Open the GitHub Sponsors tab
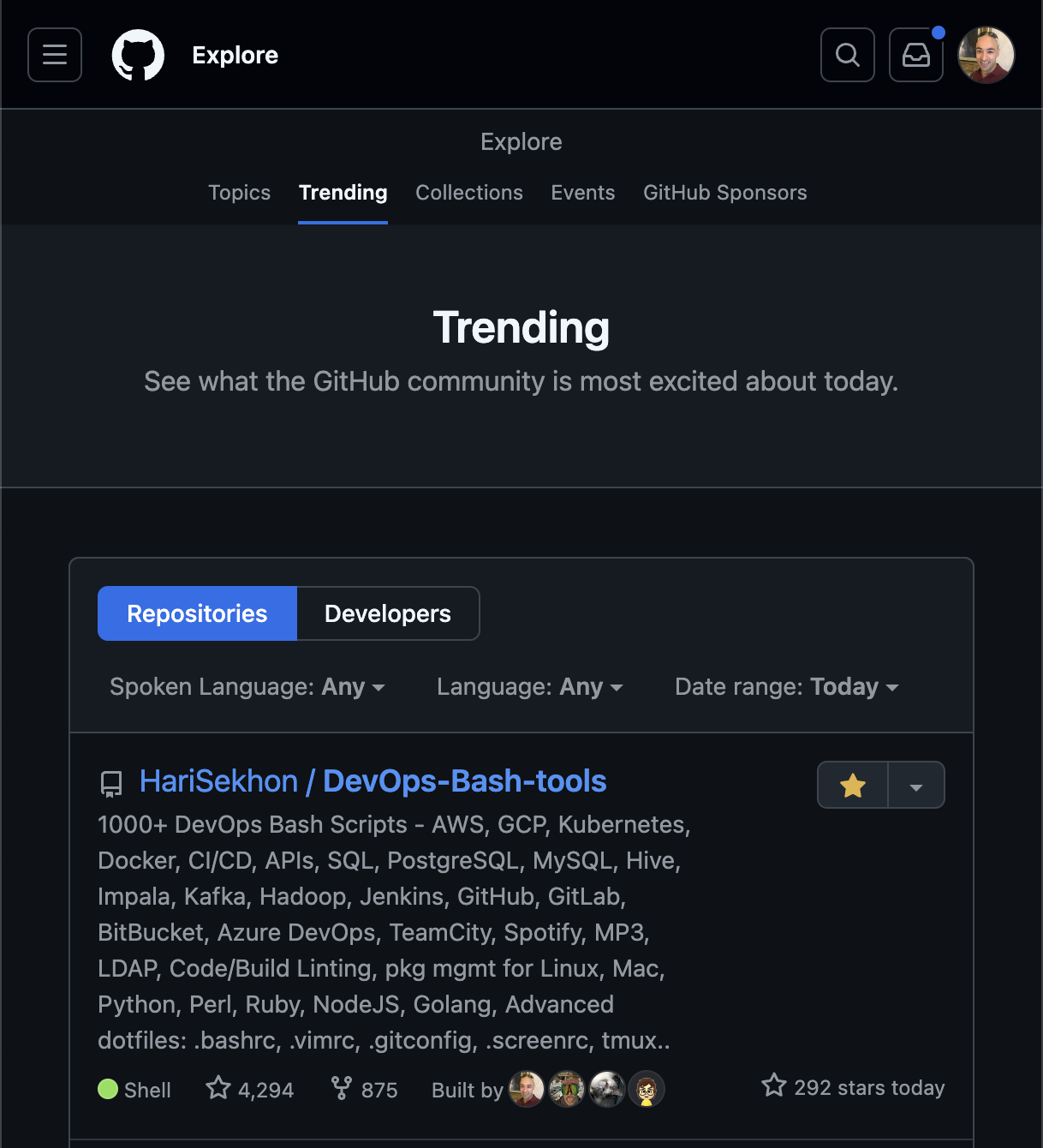 pyautogui.click(x=724, y=192)
